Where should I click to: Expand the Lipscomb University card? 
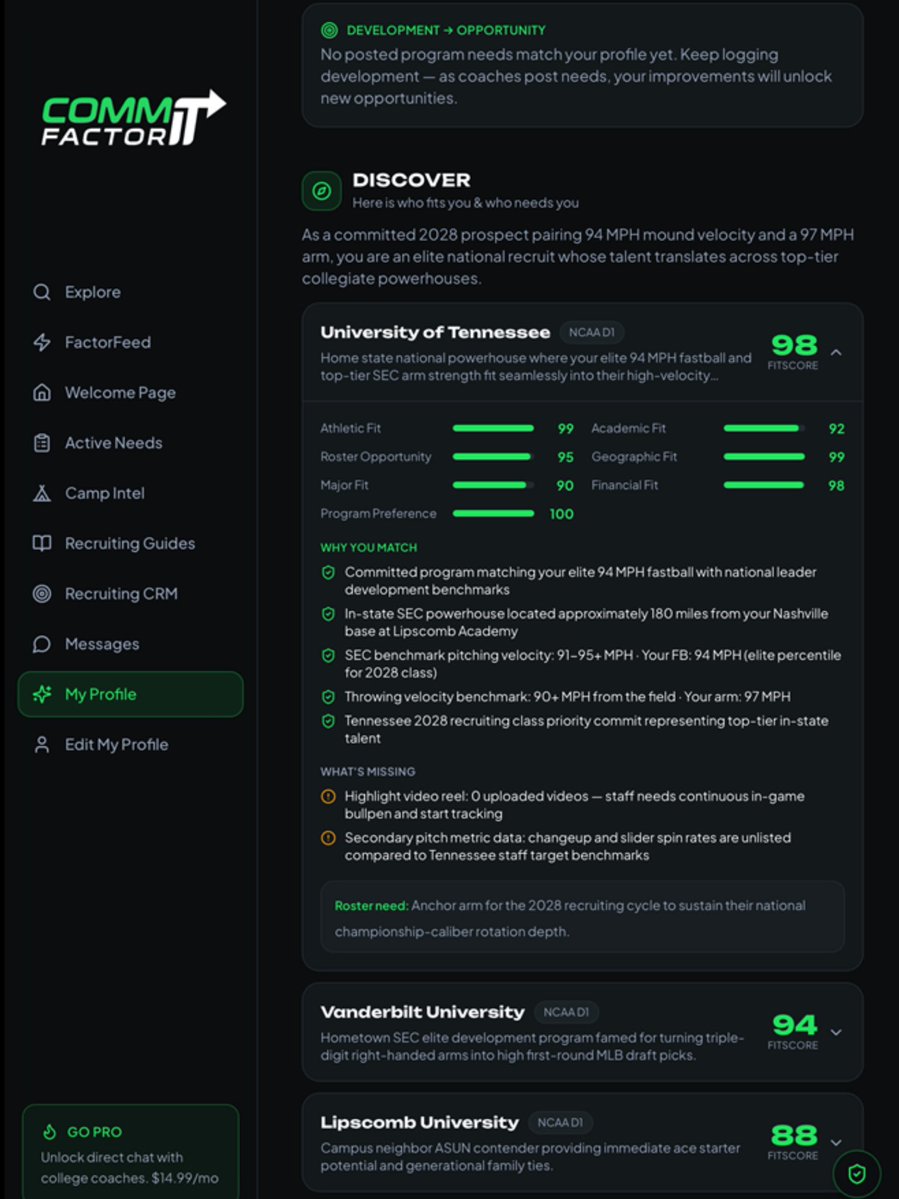[x=836, y=1142]
